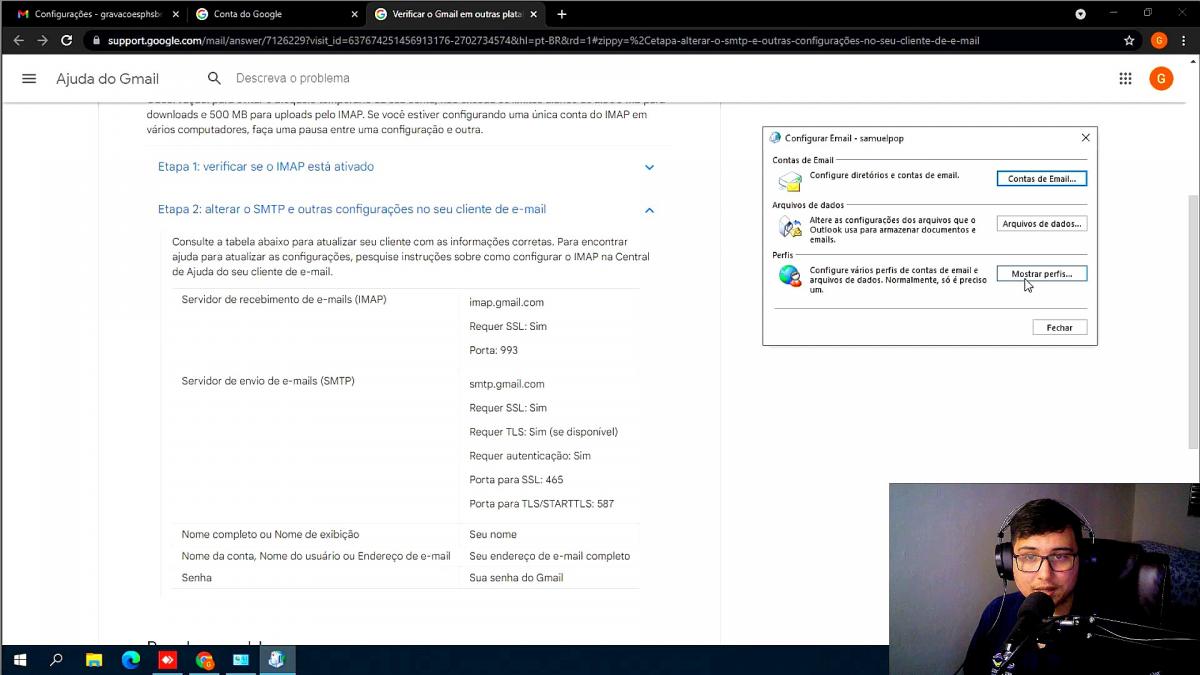Expand Etapa 1 chevron

649,167
